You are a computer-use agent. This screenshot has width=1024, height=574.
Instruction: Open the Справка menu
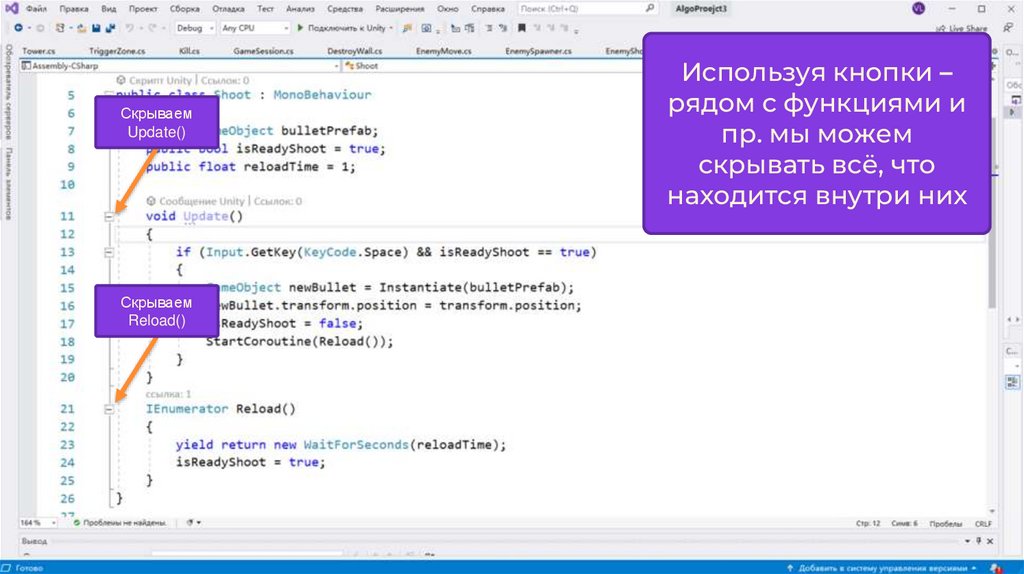tap(488, 8)
